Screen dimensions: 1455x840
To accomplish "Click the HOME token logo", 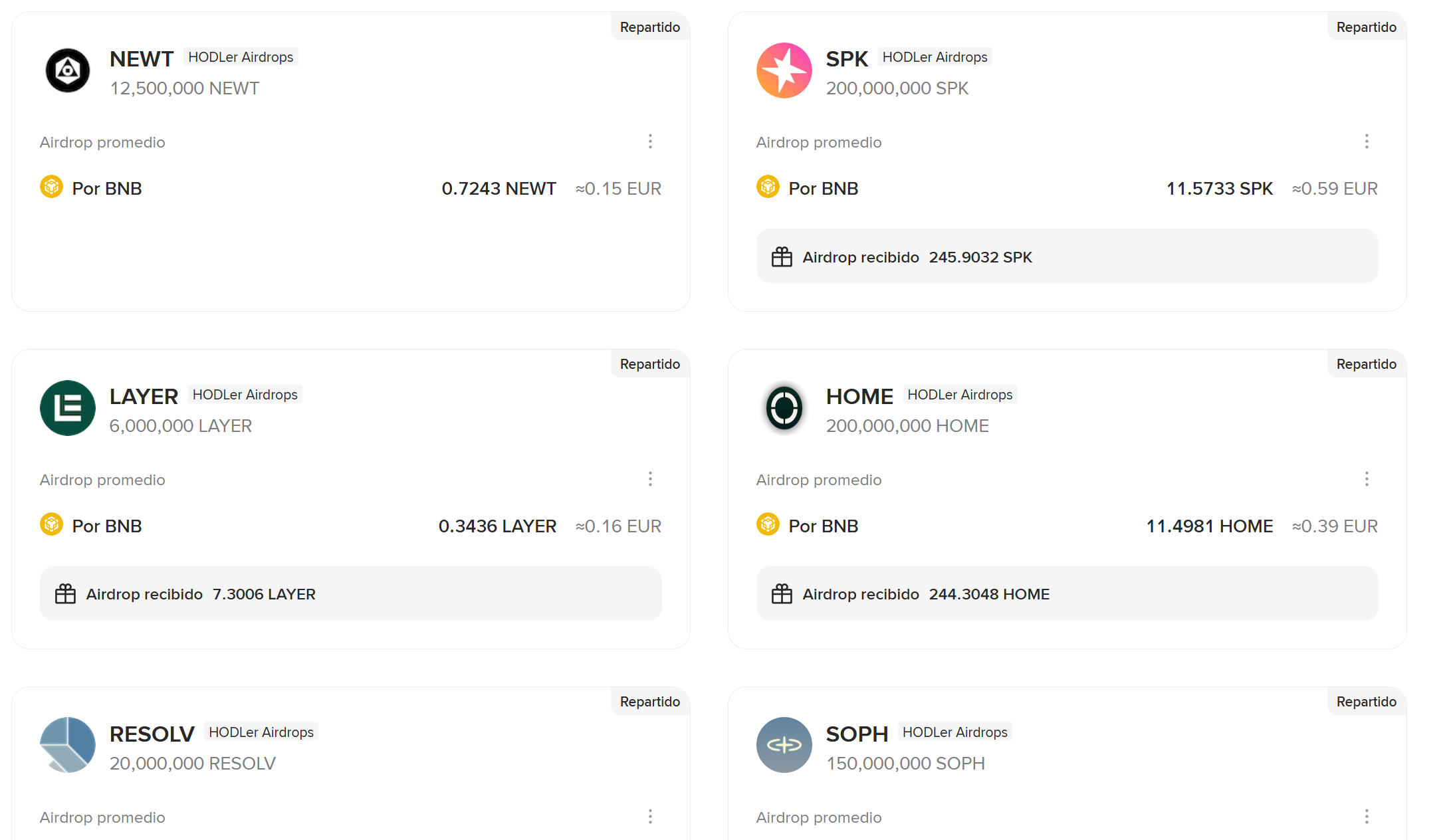I will tap(784, 408).
